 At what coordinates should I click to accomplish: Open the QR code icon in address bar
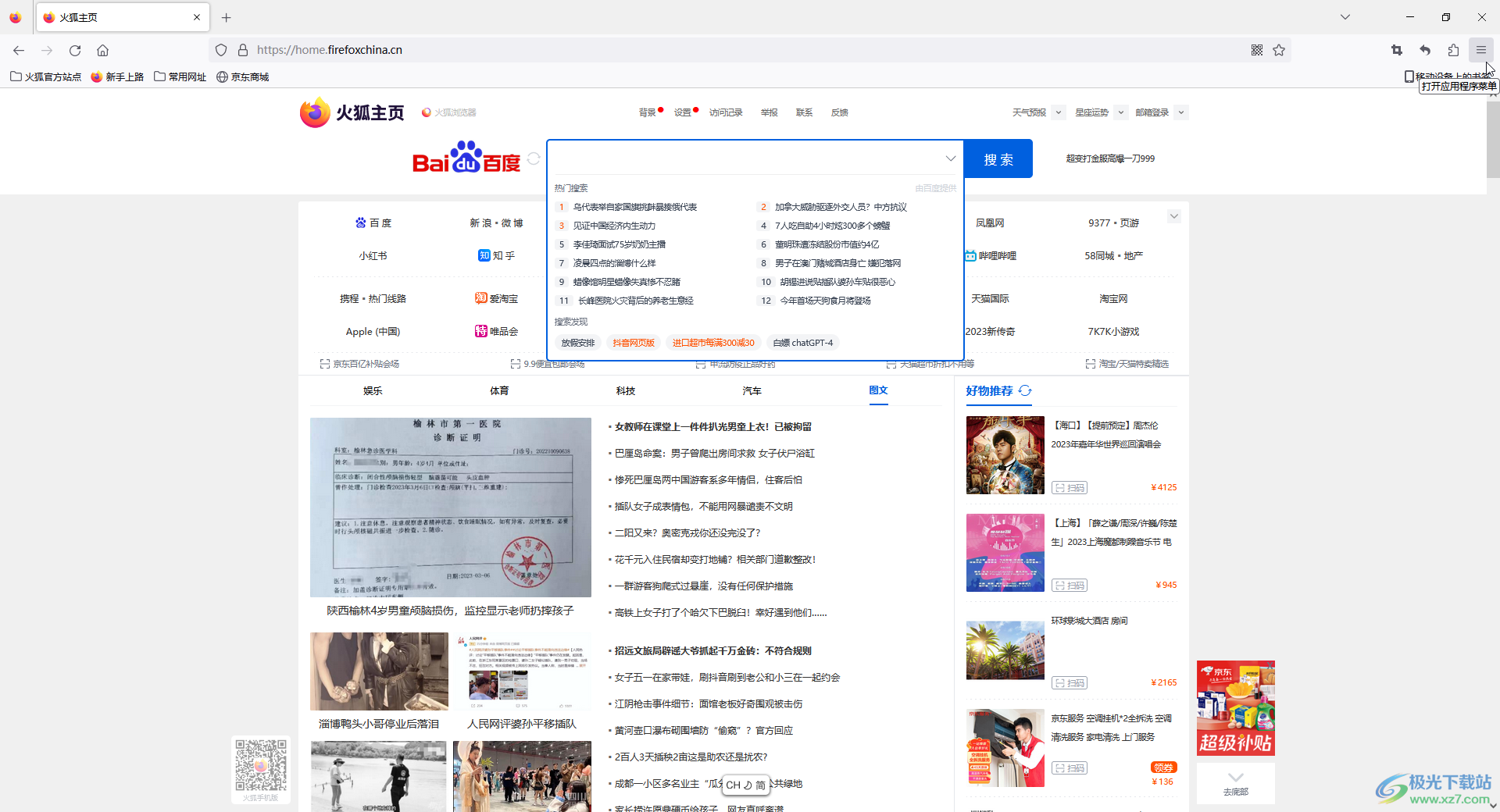click(1257, 50)
